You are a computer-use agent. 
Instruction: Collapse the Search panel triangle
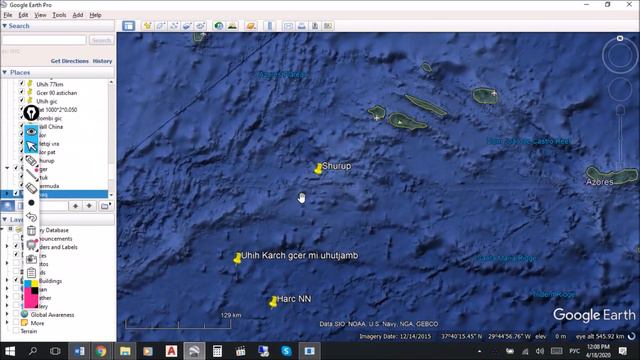click(x=4, y=26)
